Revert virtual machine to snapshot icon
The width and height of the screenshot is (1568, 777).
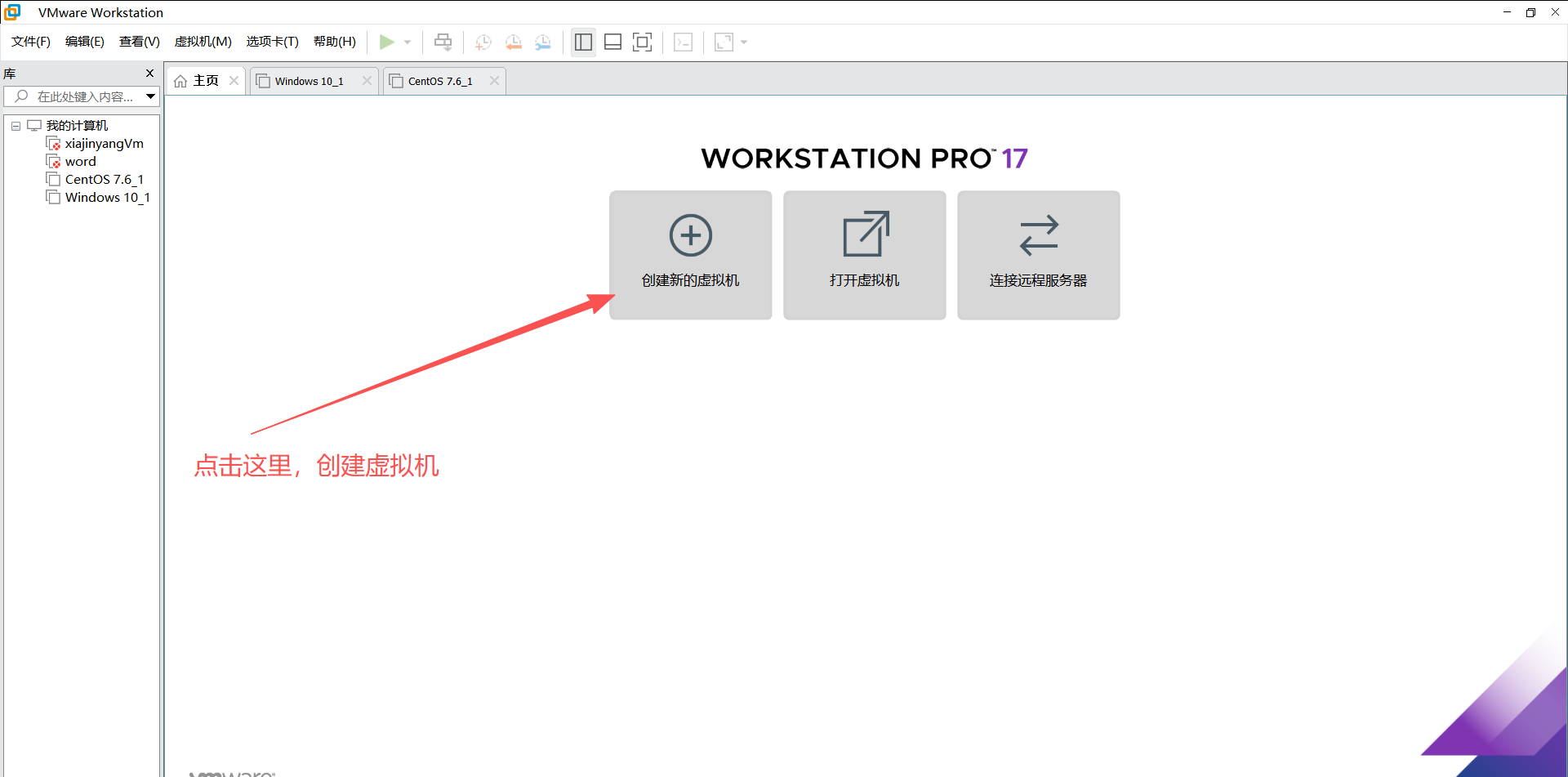[513, 42]
